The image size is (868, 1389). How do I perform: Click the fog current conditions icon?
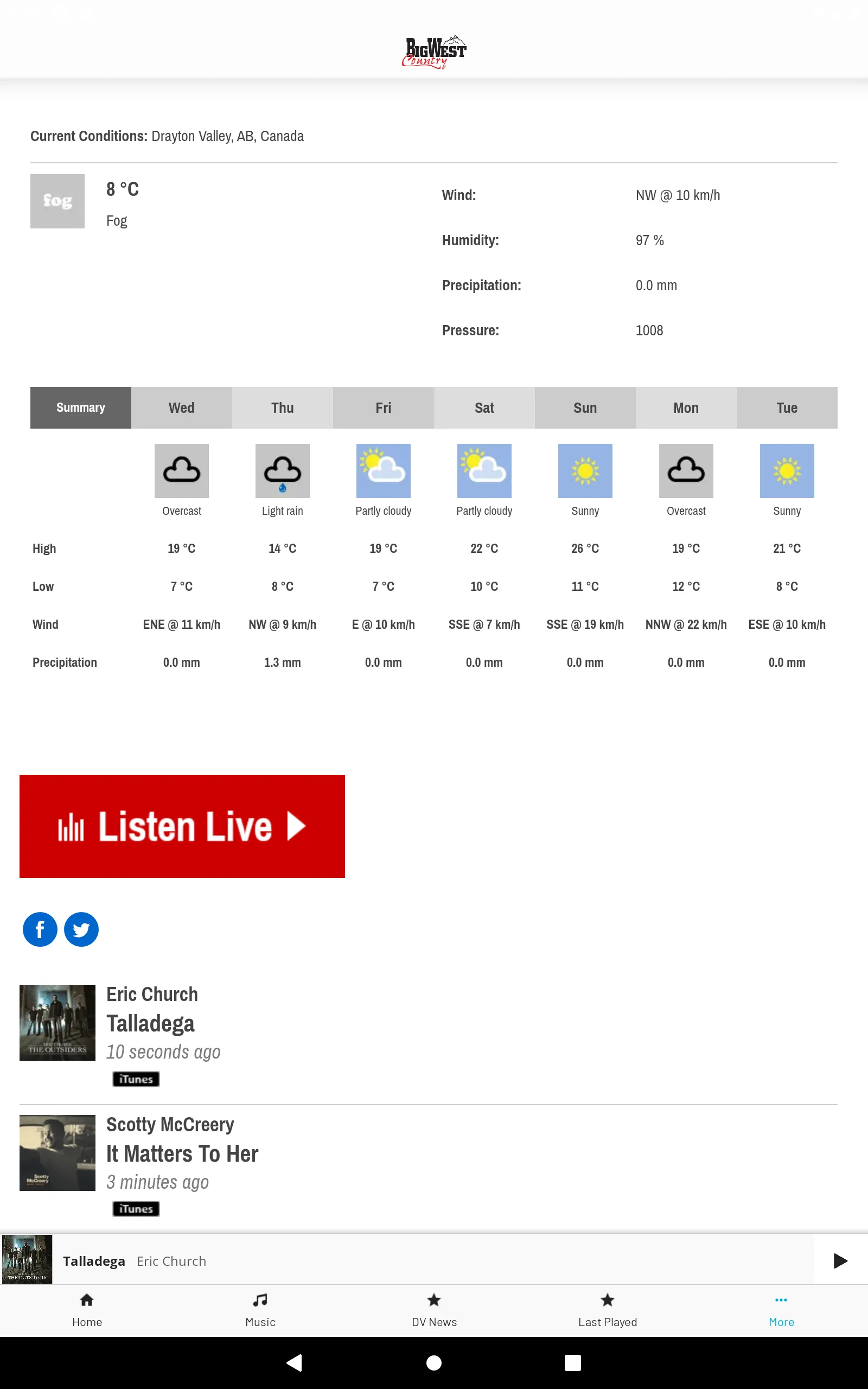[58, 201]
